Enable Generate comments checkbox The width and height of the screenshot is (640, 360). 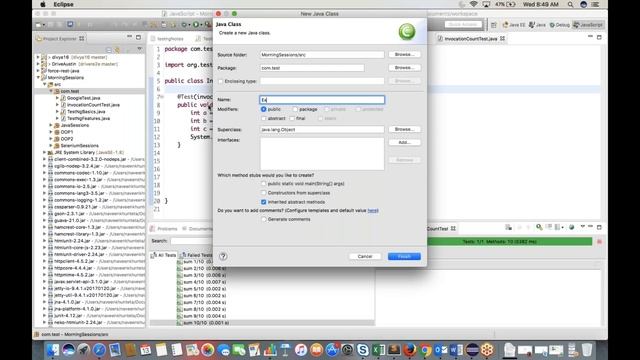point(263,219)
